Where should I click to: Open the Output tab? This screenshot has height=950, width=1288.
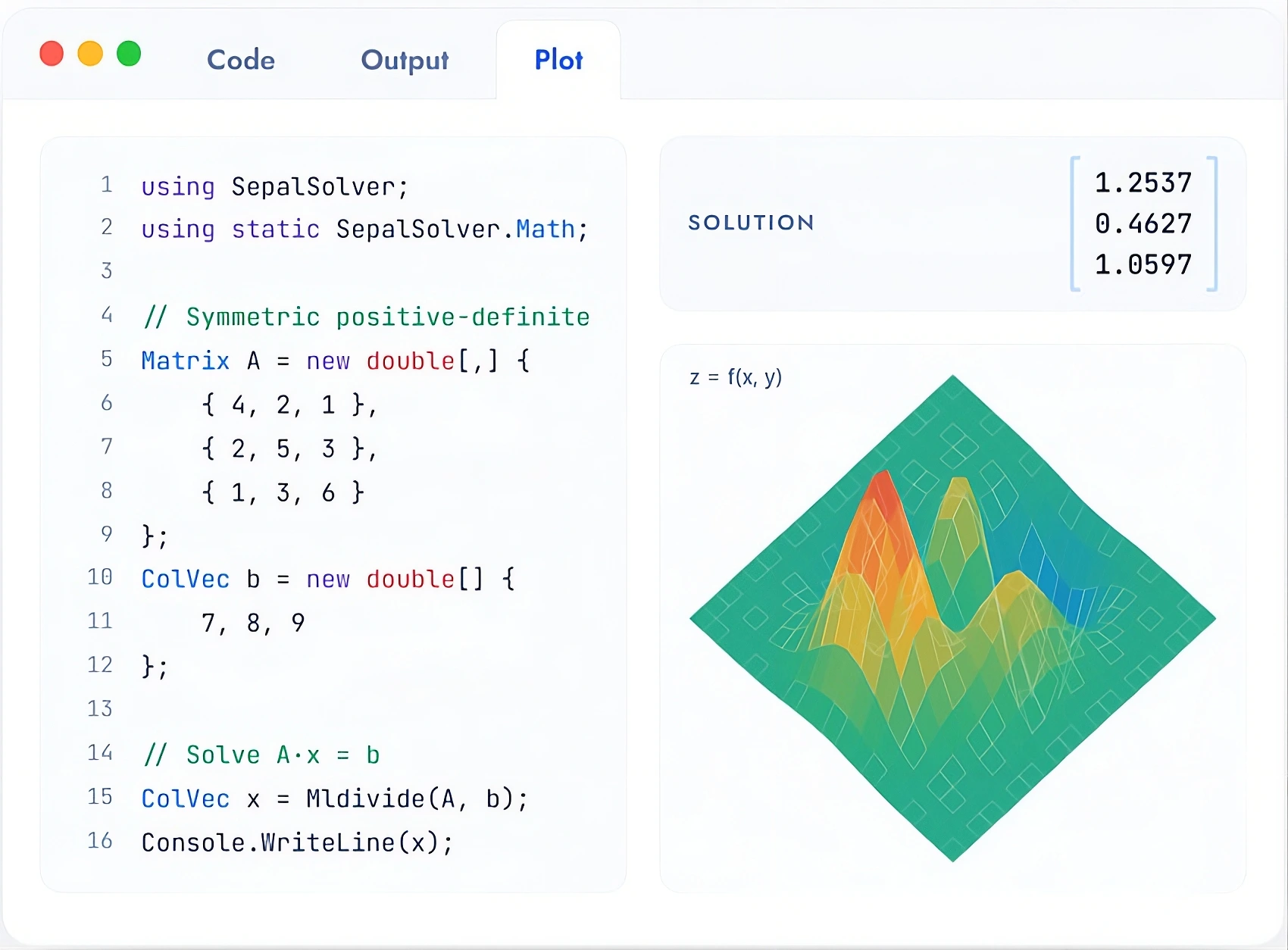point(405,60)
